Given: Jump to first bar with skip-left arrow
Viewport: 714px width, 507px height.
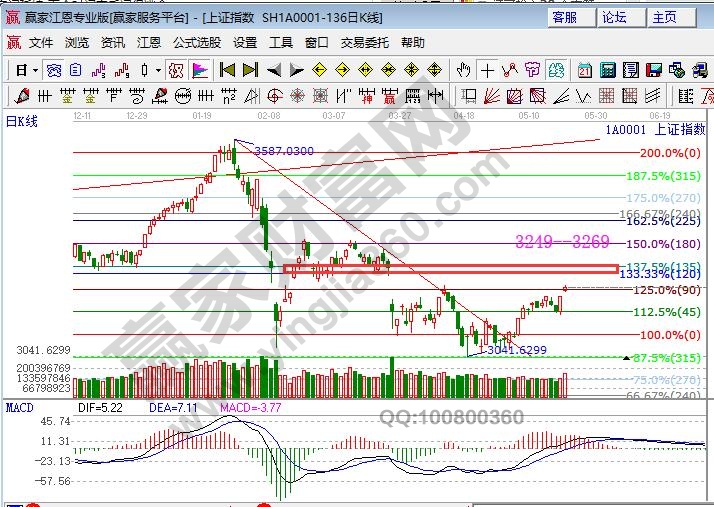Looking at the screenshot, I should 227,70.
